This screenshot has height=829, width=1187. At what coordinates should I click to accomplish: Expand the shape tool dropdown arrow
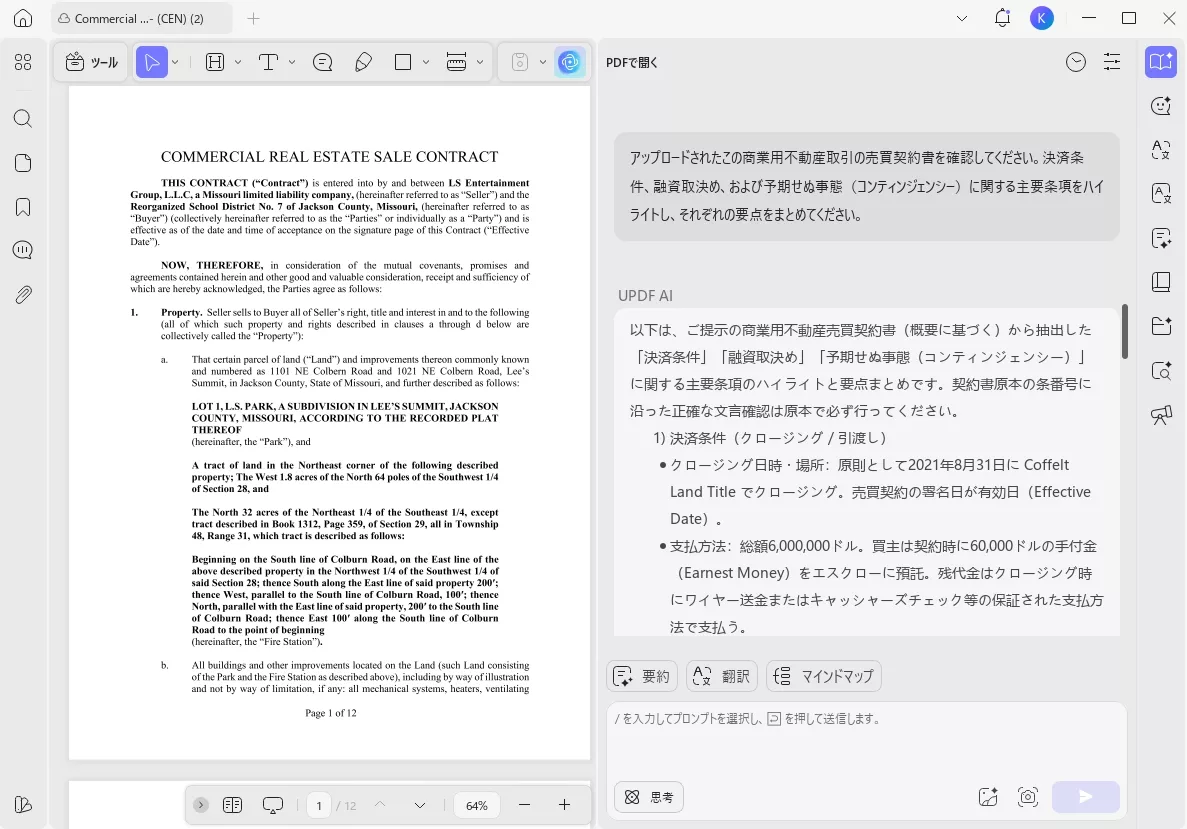click(x=426, y=62)
